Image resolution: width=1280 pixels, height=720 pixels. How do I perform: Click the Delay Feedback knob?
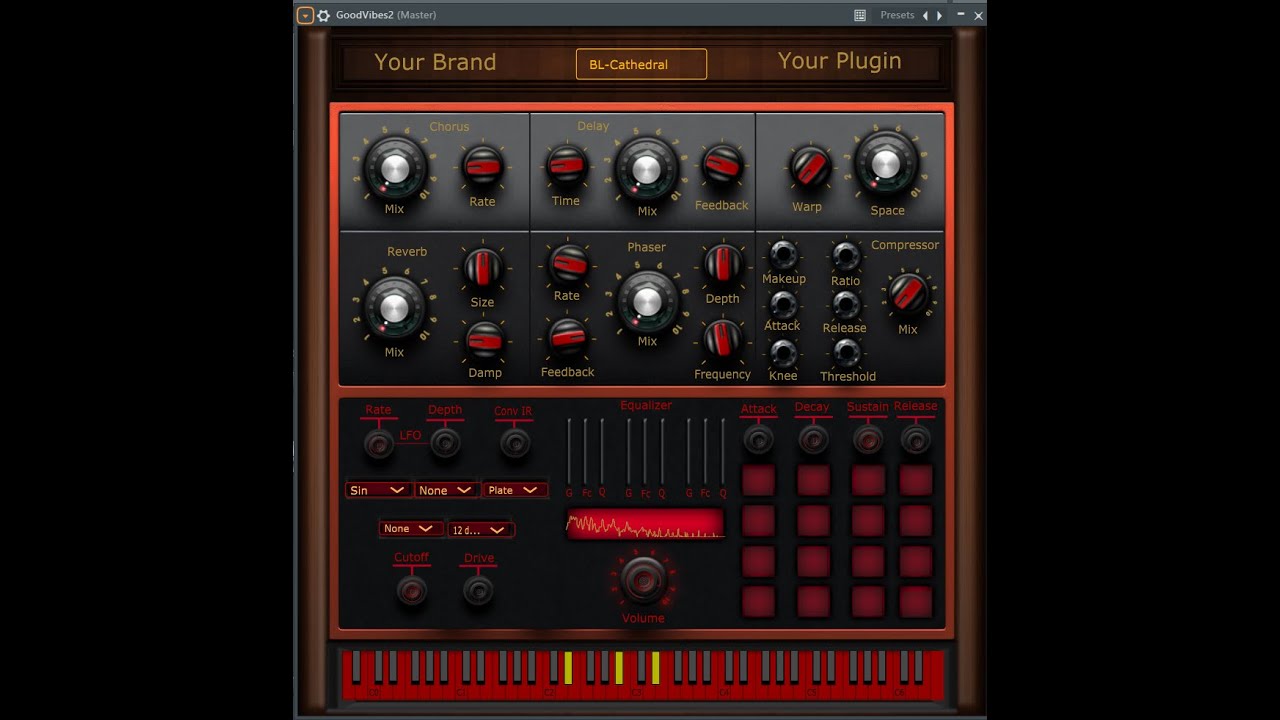click(x=721, y=166)
